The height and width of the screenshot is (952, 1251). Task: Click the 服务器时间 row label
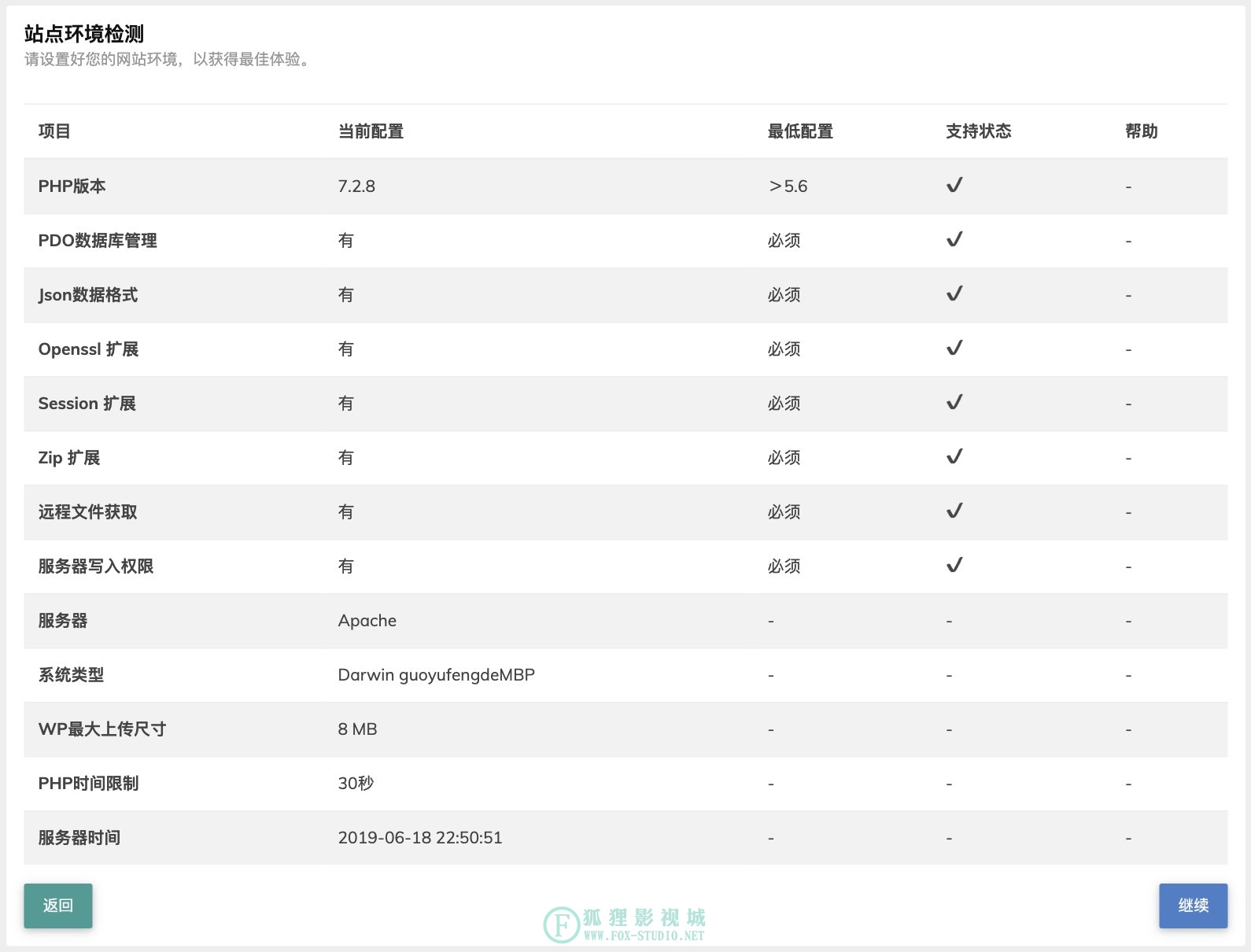coord(79,838)
